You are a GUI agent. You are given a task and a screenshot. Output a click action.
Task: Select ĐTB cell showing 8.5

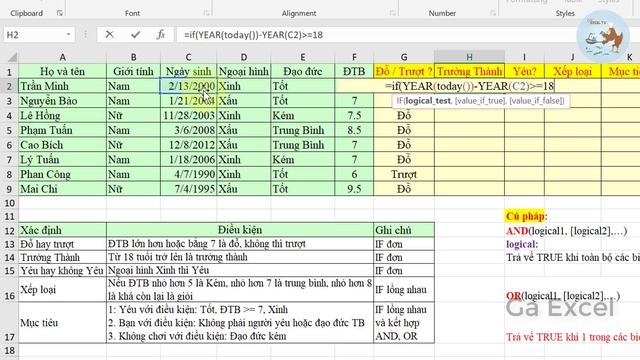click(354, 130)
